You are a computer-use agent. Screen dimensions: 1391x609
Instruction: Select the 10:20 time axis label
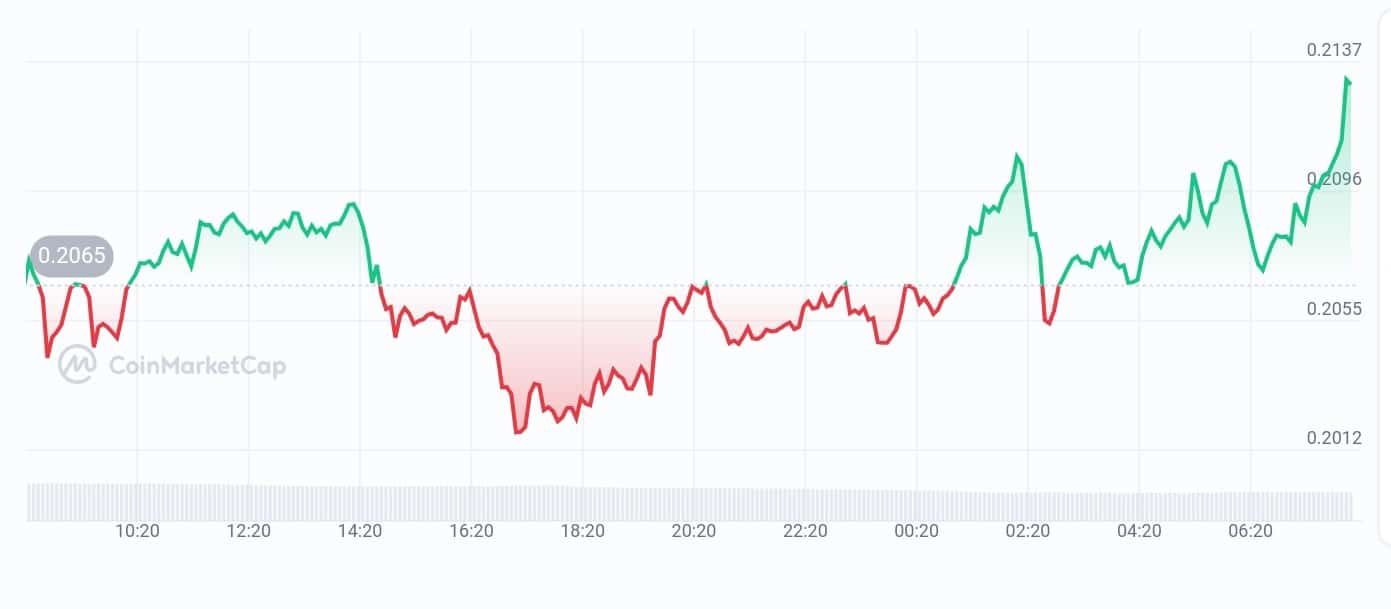[x=137, y=532]
